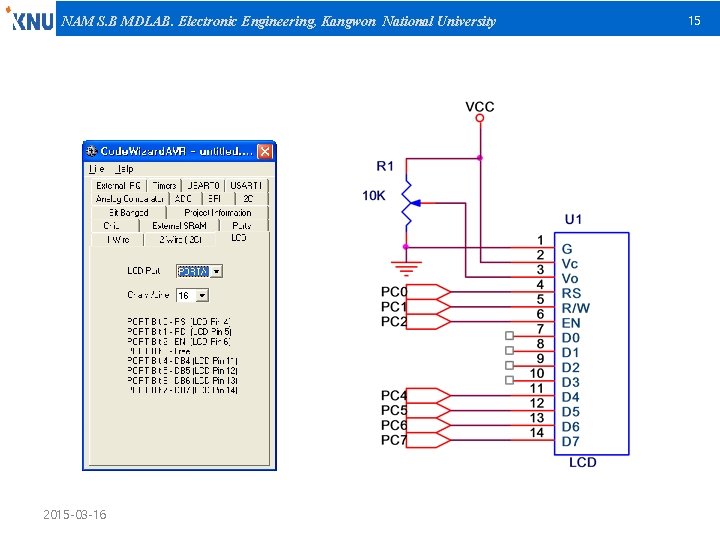The image size is (720, 540).
Task: Click the RS pin label on U1
Action: point(571,293)
